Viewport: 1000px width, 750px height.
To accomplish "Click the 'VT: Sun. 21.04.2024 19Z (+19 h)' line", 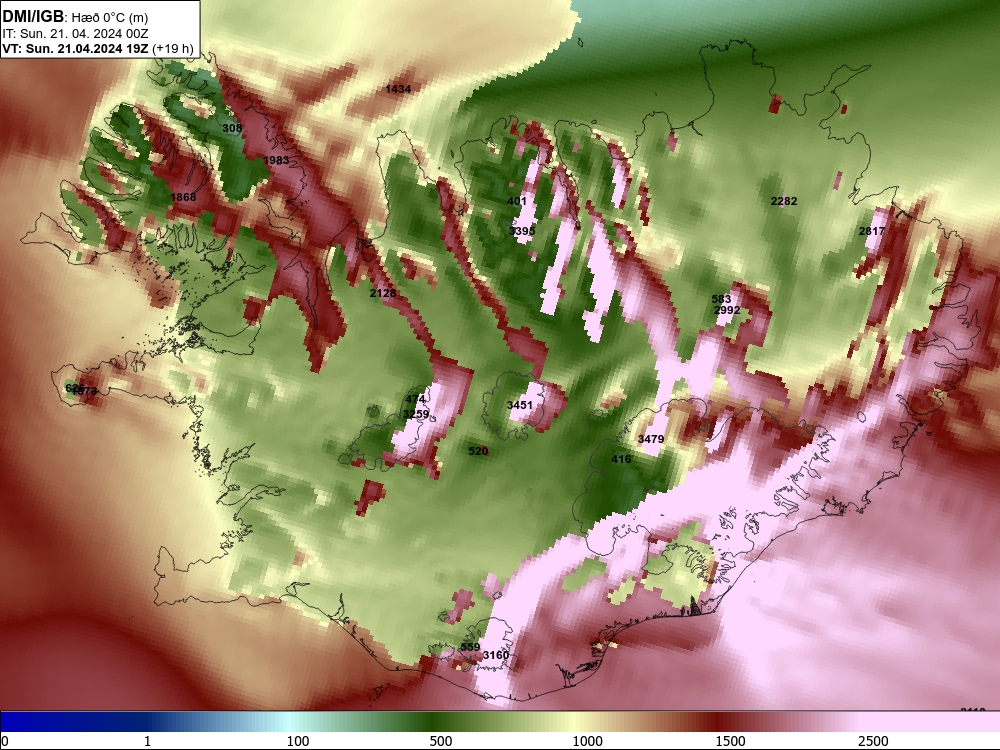I will (x=98, y=48).
